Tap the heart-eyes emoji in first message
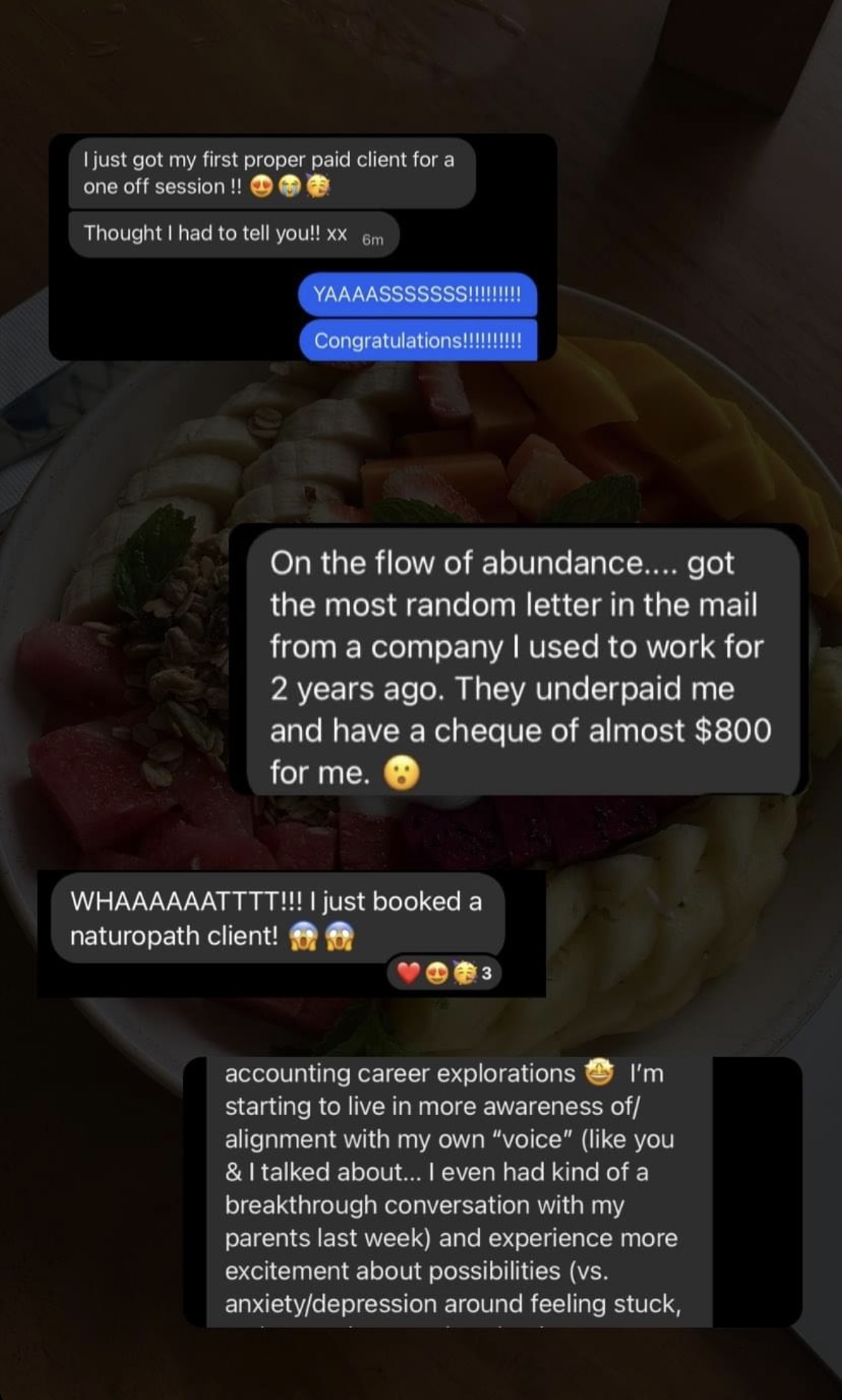Viewport: 842px width, 1400px height. (x=262, y=187)
